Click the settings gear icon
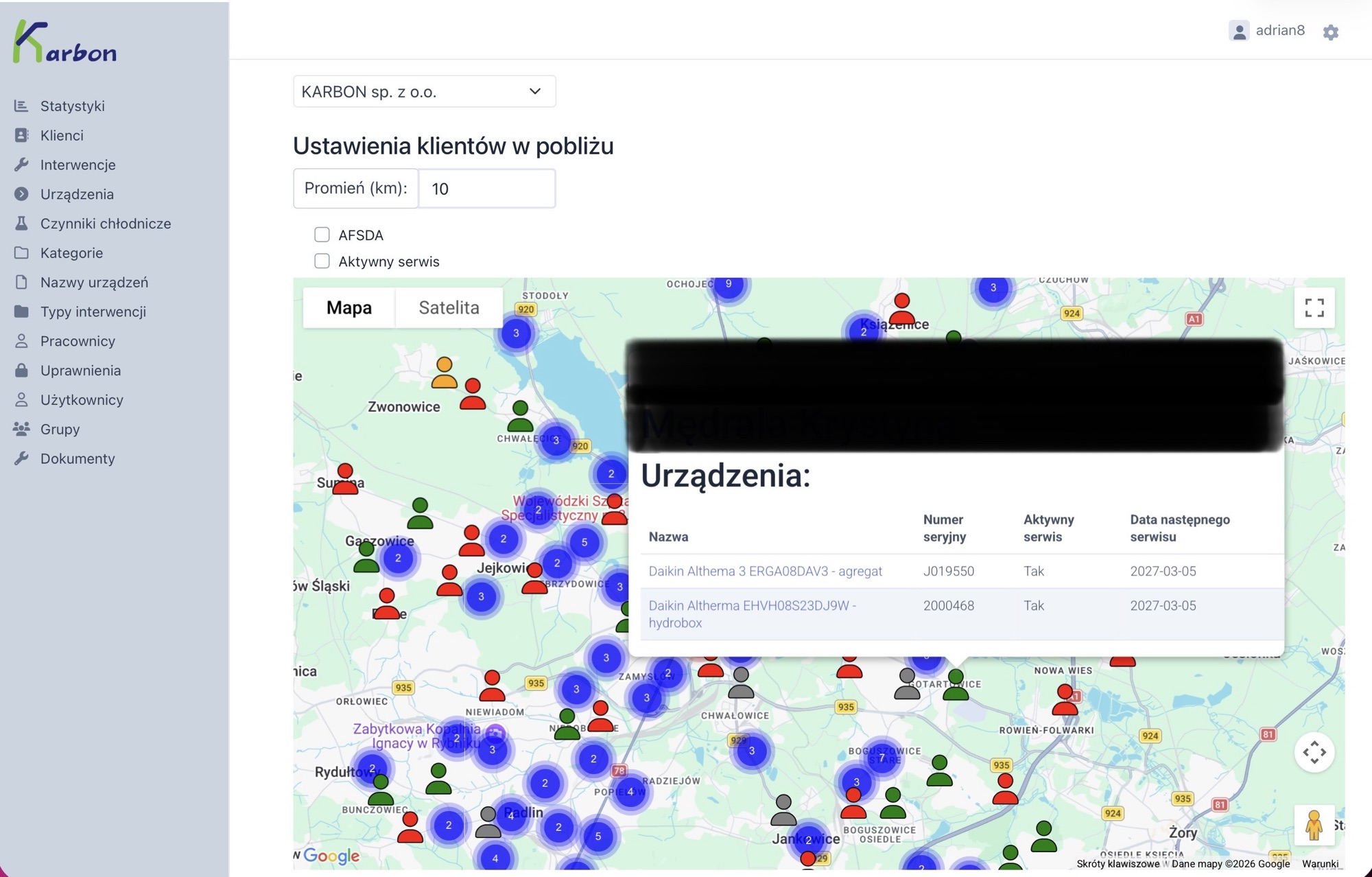Screen dimensions: 1372x877 pyautogui.click(x=1330, y=32)
